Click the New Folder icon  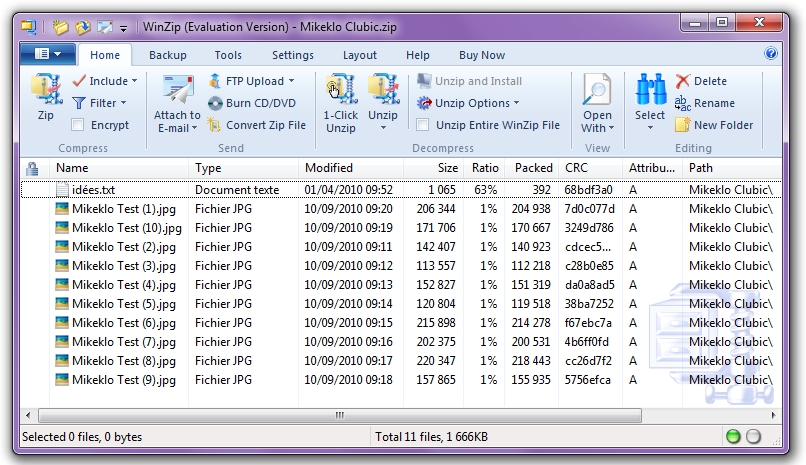683,125
